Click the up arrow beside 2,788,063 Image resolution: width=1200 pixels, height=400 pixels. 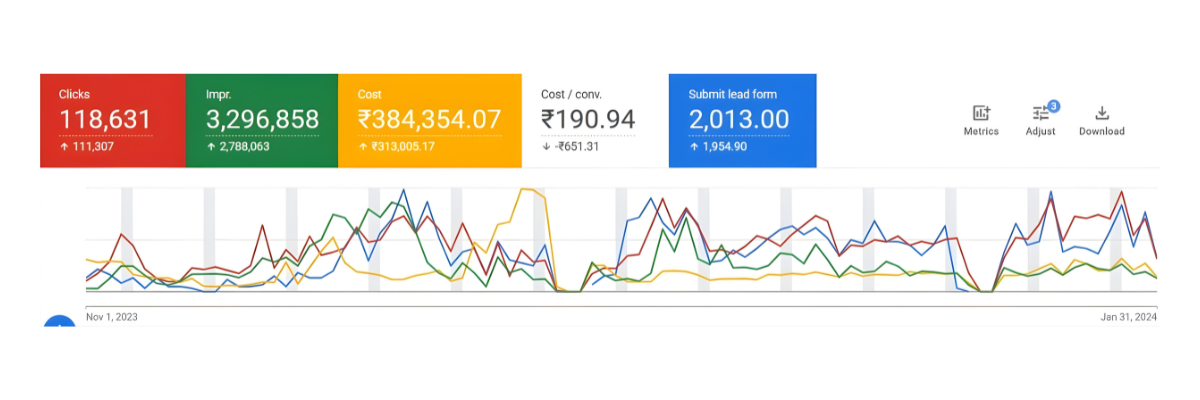(210, 146)
